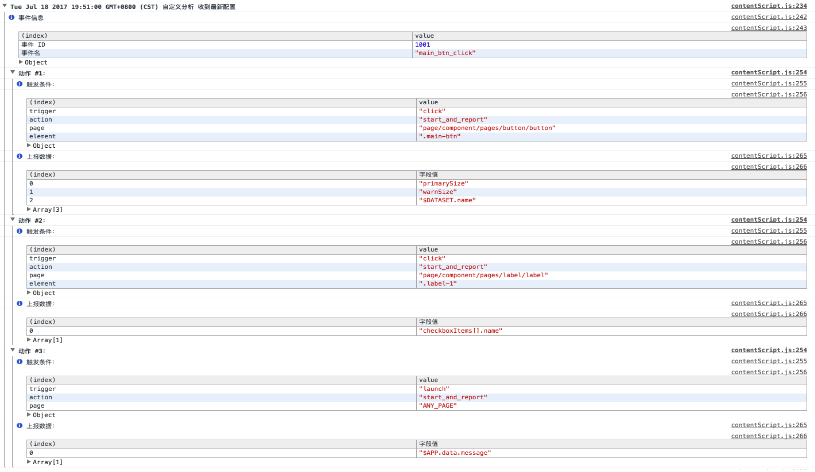Collapse the top timestamp log group
This screenshot has width=815, height=472.
point(6,7)
